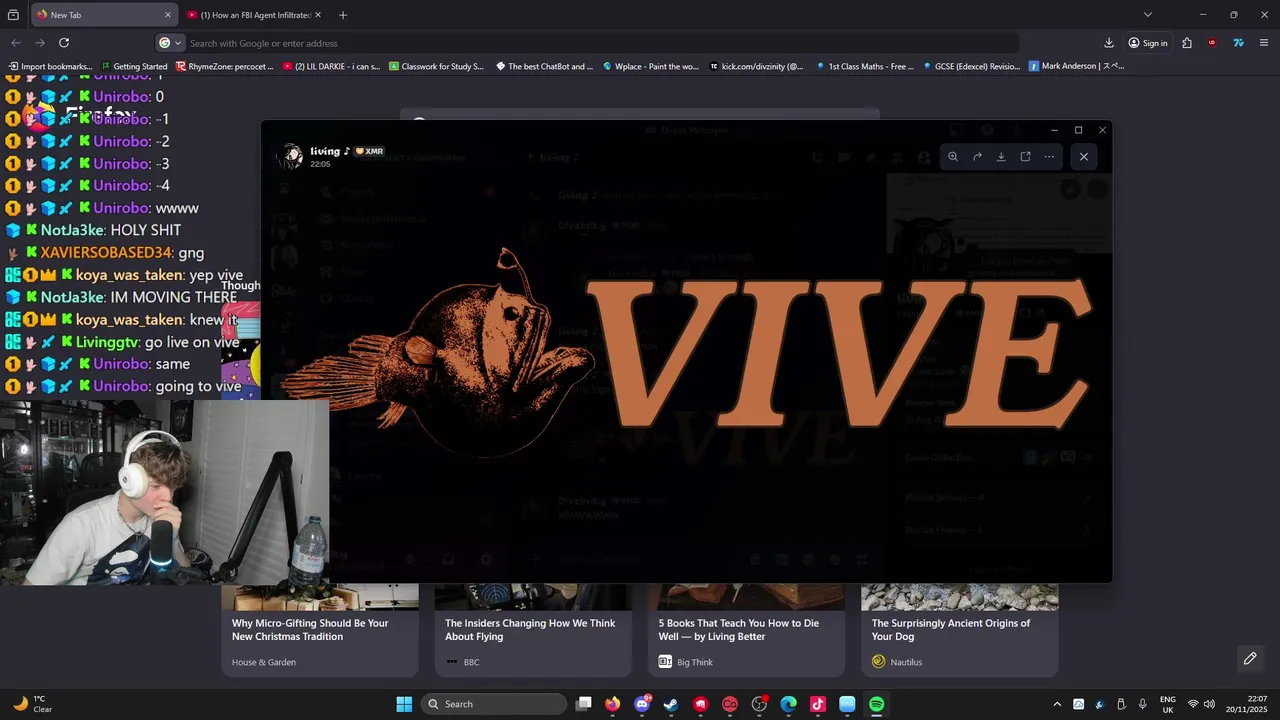The width and height of the screenshot is (1280, 720).
Task: Open the Mark Anderson bookmark
Action: [x=1077, y=66]
